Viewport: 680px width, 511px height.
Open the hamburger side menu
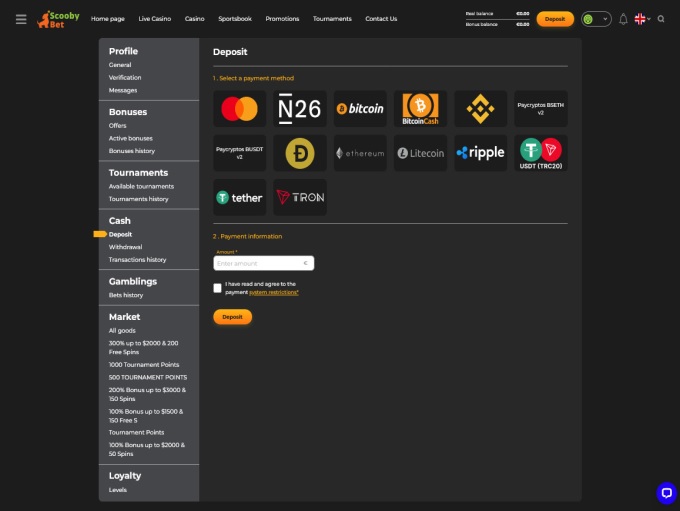(x=21, y=19)
